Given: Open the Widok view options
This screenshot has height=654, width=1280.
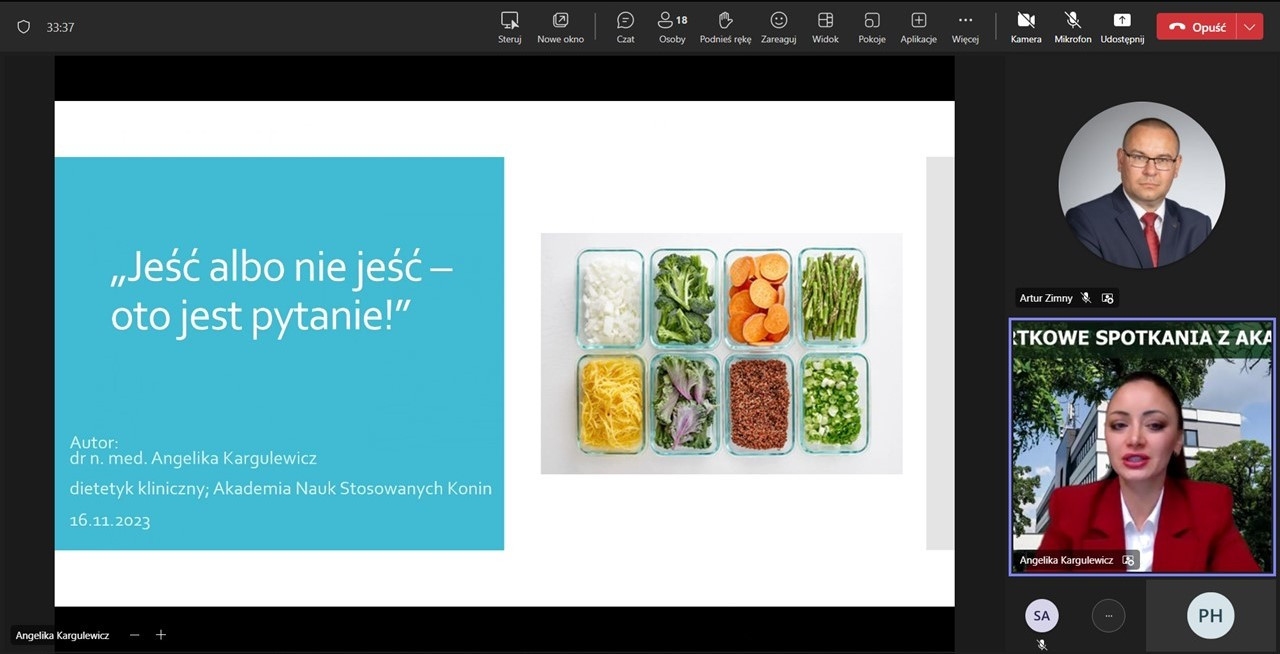Looking at the screenshot, I should 825,27.
